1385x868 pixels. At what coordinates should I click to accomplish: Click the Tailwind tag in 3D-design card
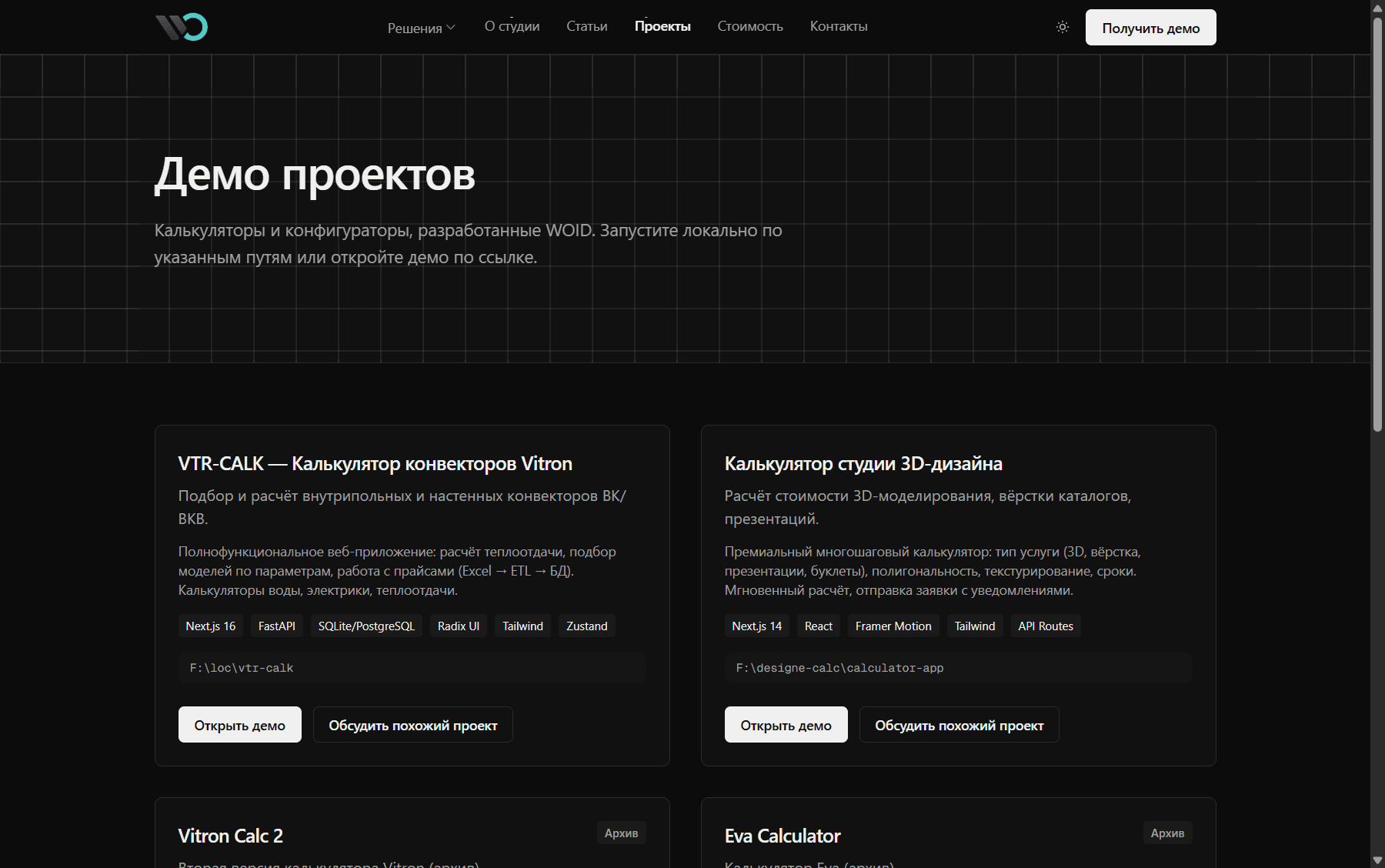(x=975, y=626)
